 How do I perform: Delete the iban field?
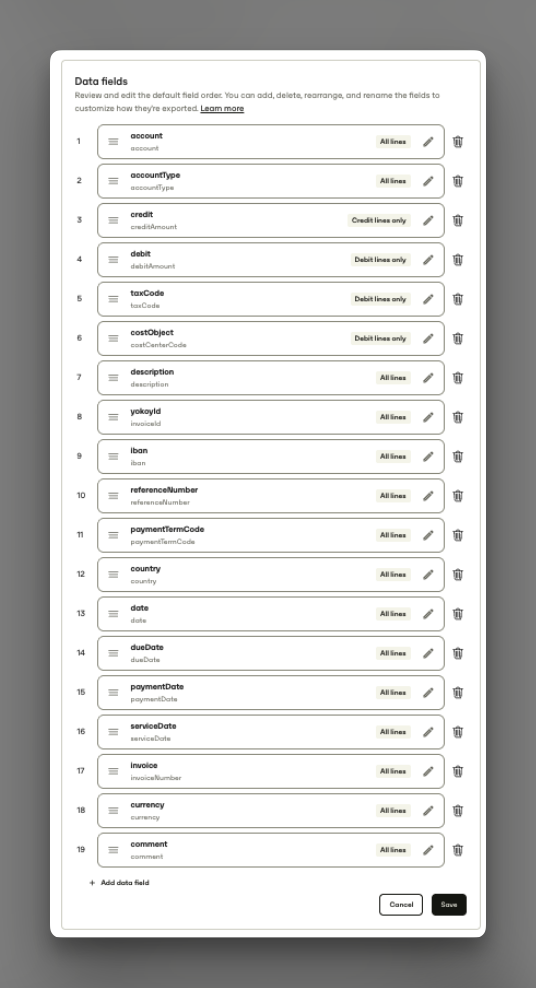pos(458,456)
